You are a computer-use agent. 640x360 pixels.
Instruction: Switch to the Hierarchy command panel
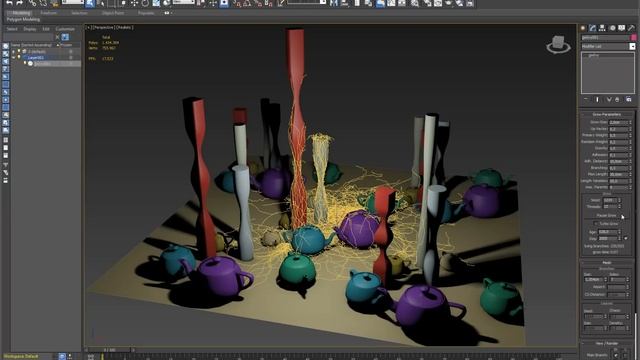pos(602,28)
